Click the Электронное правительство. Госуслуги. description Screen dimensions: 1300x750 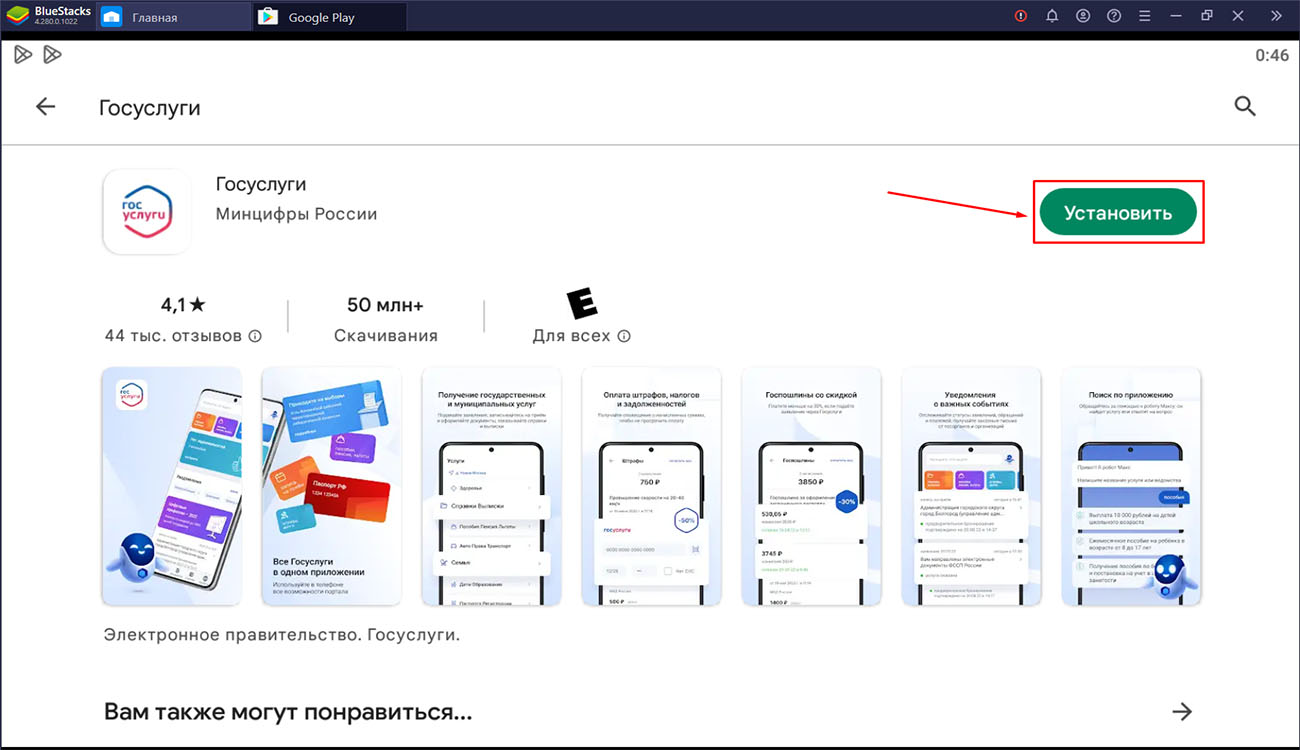[x=282, y=635]
